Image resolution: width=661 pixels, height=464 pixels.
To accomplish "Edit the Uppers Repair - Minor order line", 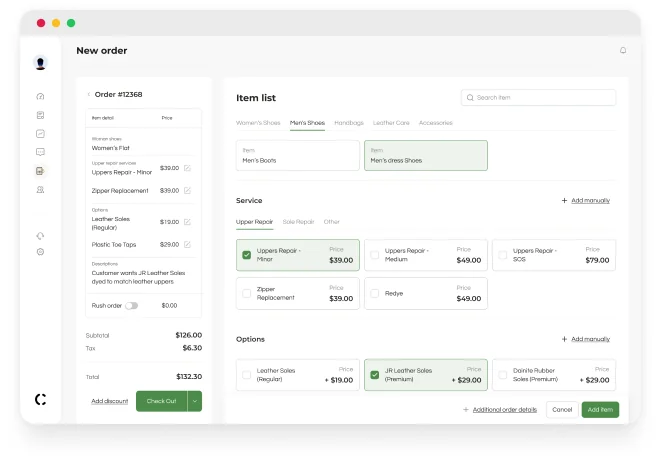I will (187, 168).
